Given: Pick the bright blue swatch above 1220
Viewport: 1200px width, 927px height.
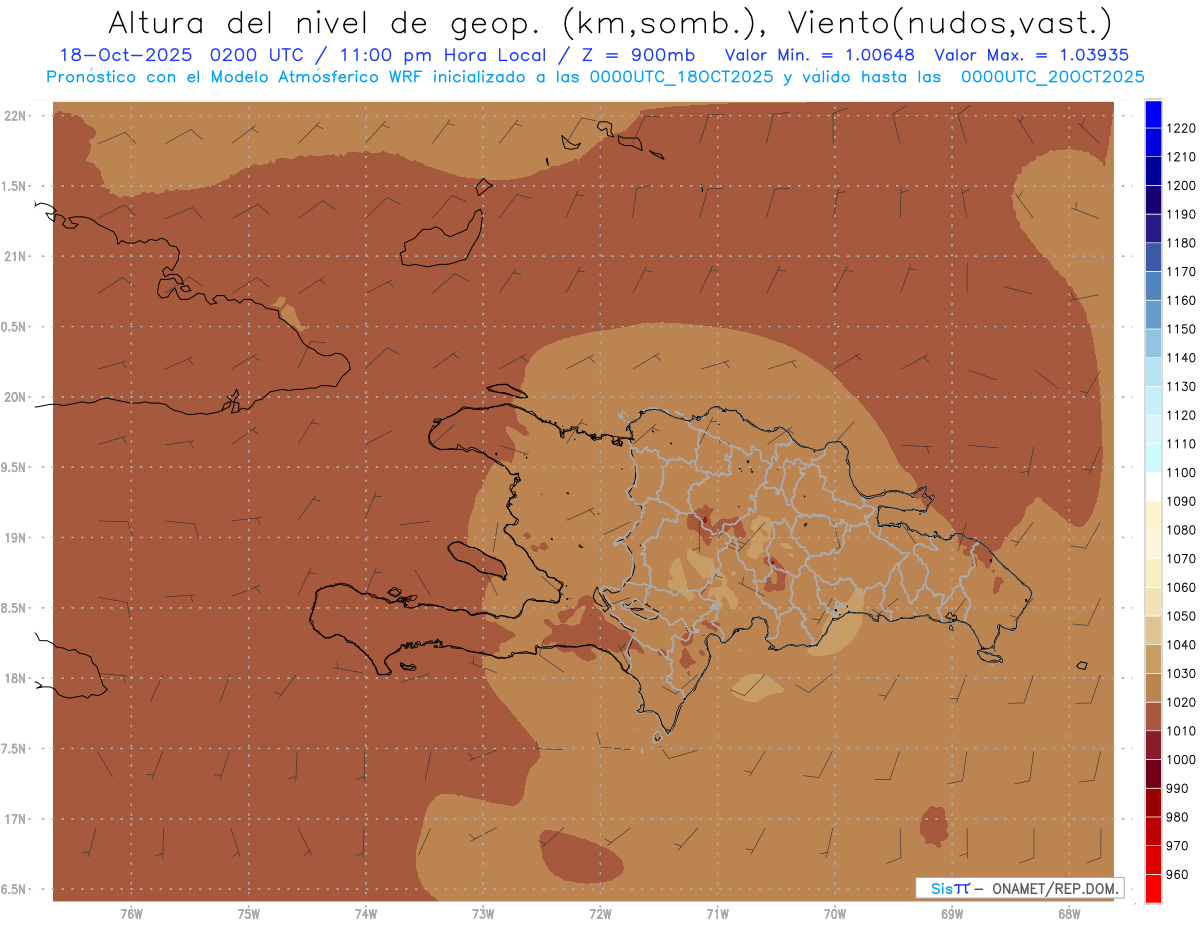Looking at the screenshot, I should point(1153,114).
